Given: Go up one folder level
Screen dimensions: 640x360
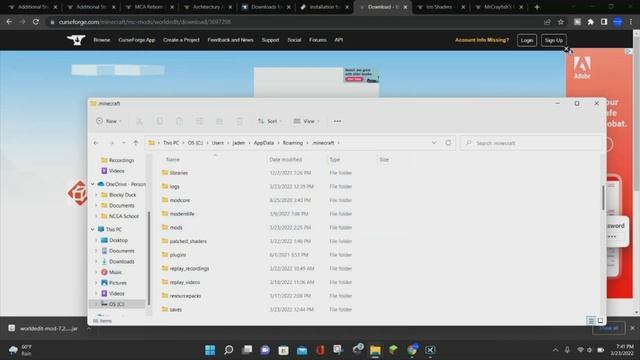Looking at the screenshot, I should coord(136,143).
